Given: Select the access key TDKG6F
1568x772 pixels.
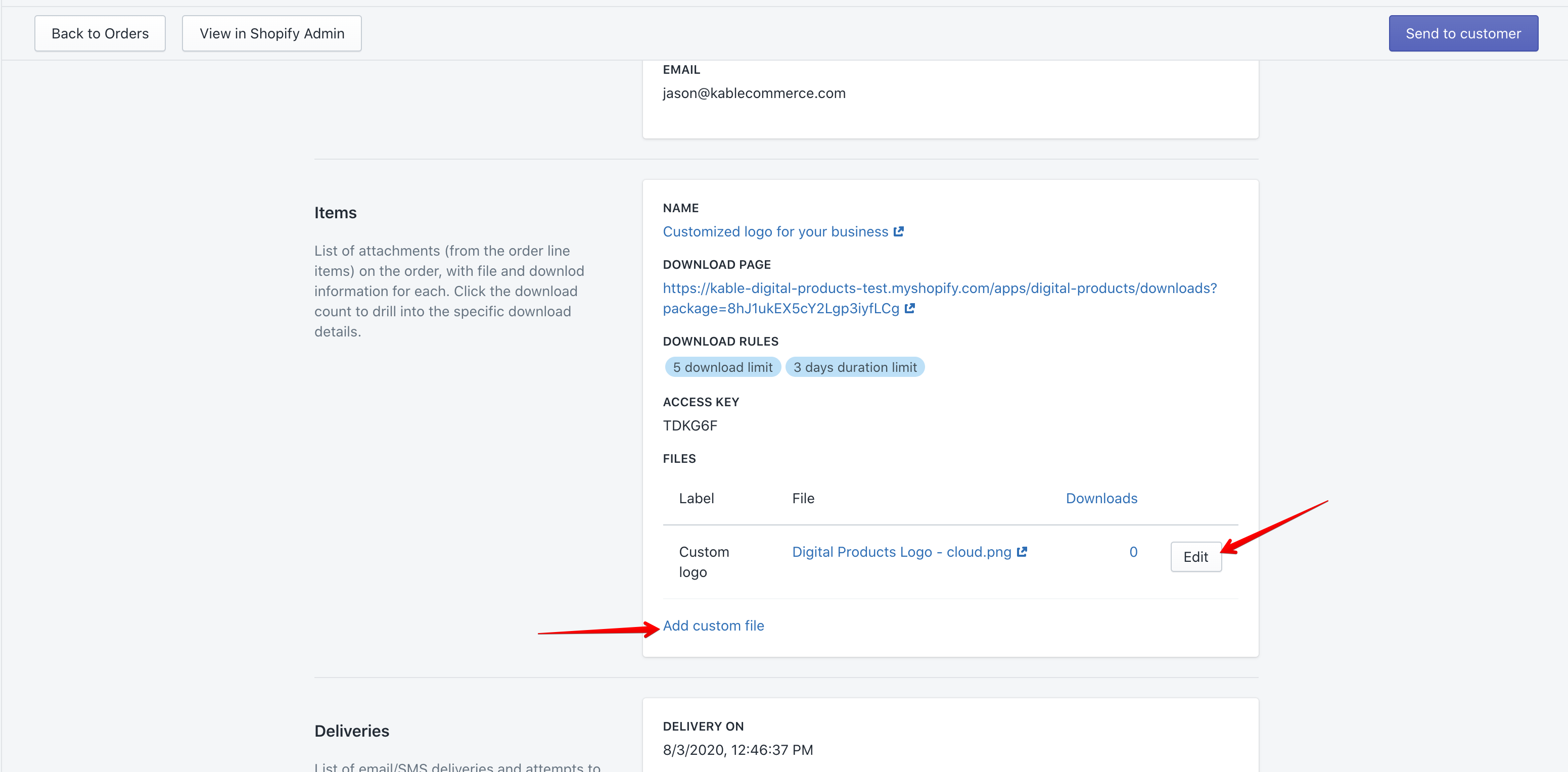Looking at the screenshot, I should click(690, 425).
